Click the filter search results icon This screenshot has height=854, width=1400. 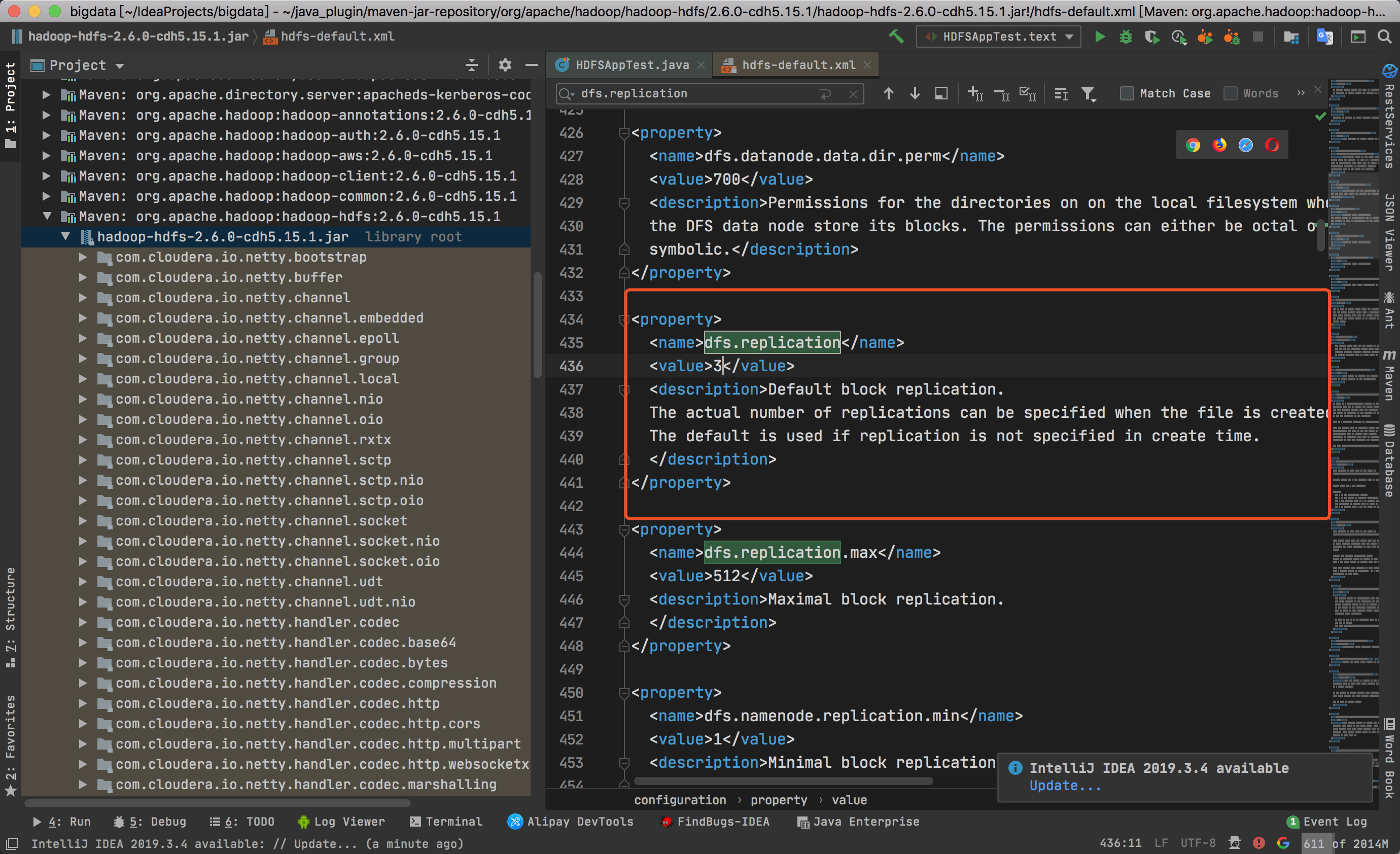click(x=1088, y=94)
